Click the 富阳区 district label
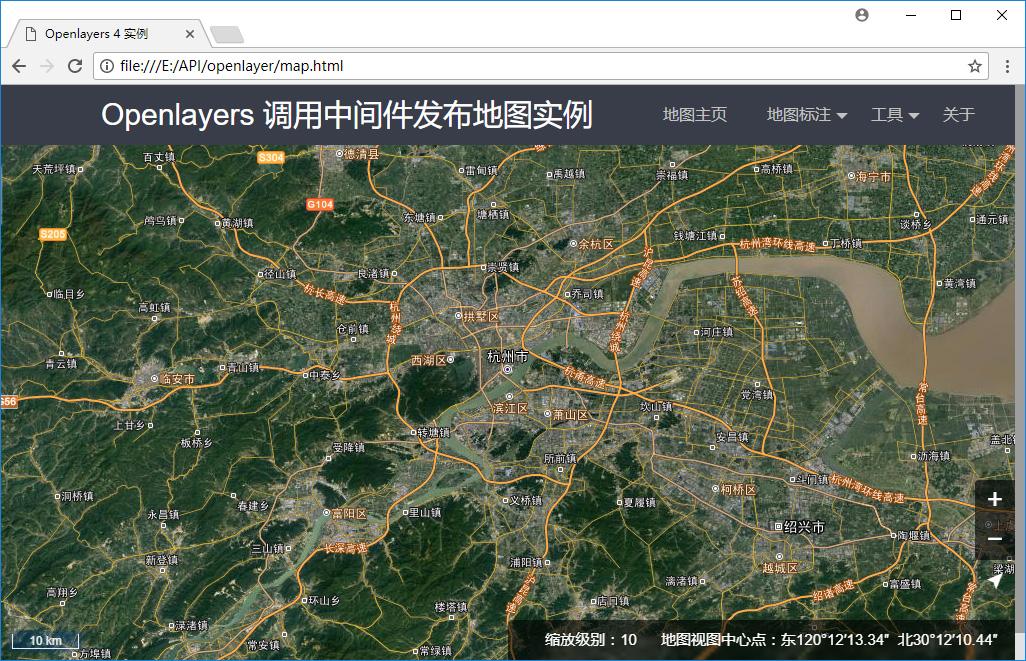The height and width of the screenshot is (661, 1026). click(x=349, y=514)
